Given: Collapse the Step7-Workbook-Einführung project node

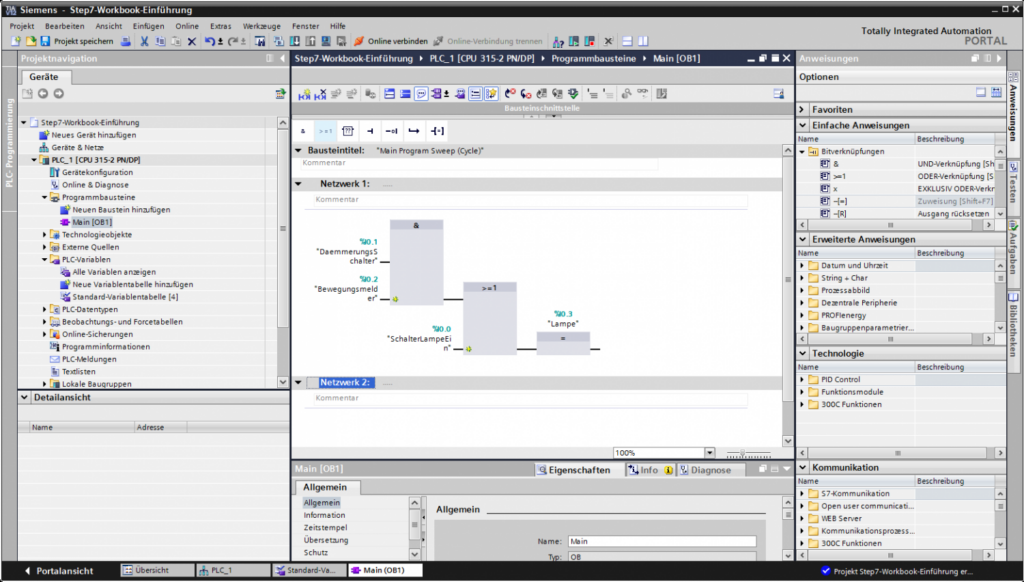Looking at the screenshot, I should [x=24, y=122].
